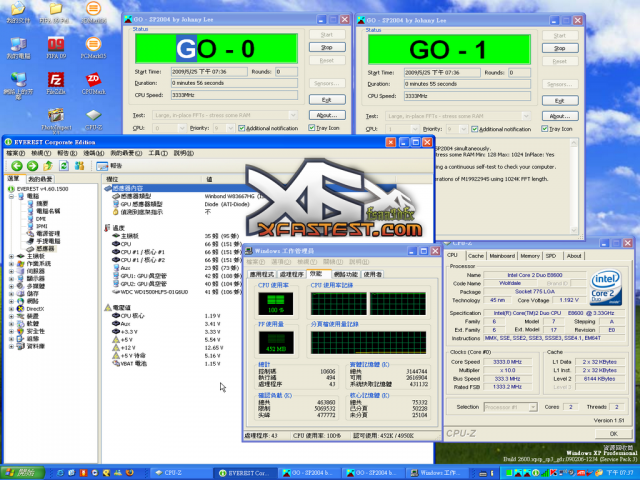Click the CPU Speed field in GO-0 window
Viewport: 640px width, 480px height.
pos(234,95)
